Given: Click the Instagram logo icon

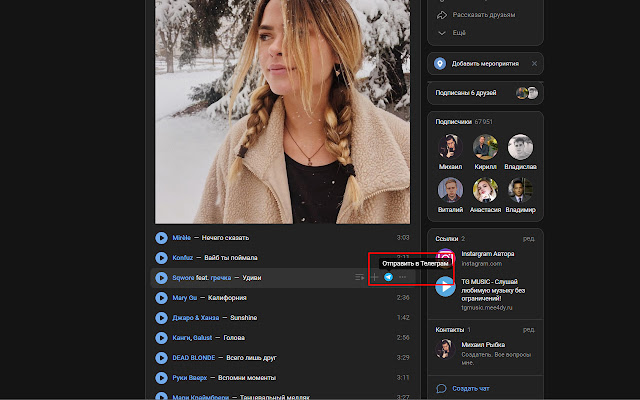Looking at the screenshot, I should 444,258.
